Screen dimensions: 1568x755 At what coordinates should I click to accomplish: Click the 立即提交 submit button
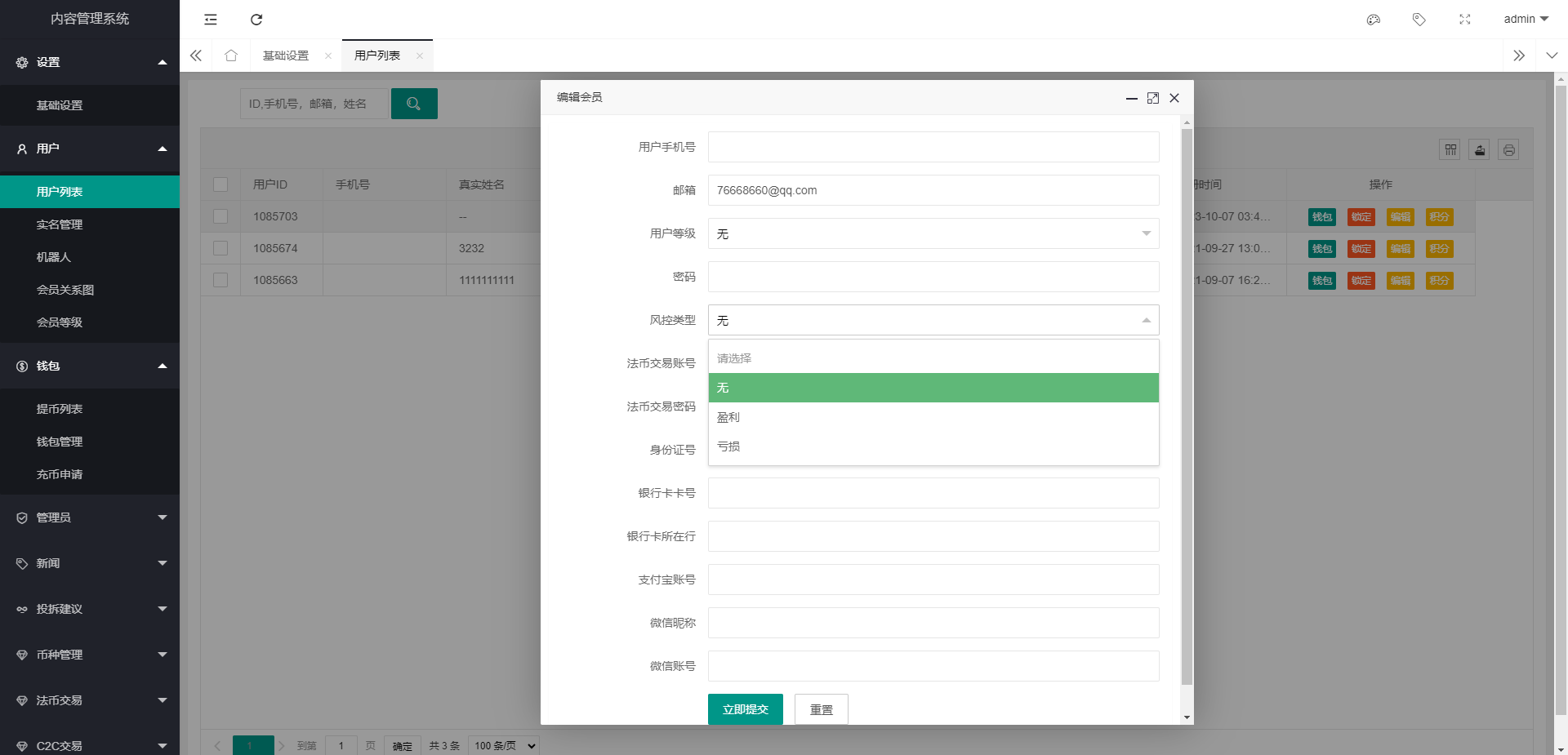click(745, 709)
